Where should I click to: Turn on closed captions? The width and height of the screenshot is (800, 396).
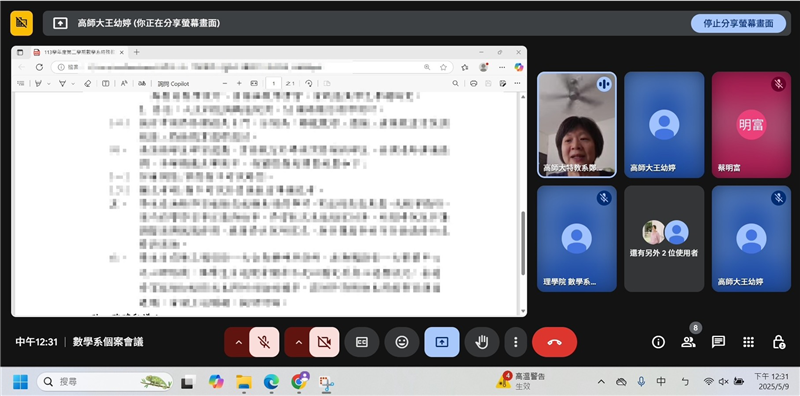point(362,342)
